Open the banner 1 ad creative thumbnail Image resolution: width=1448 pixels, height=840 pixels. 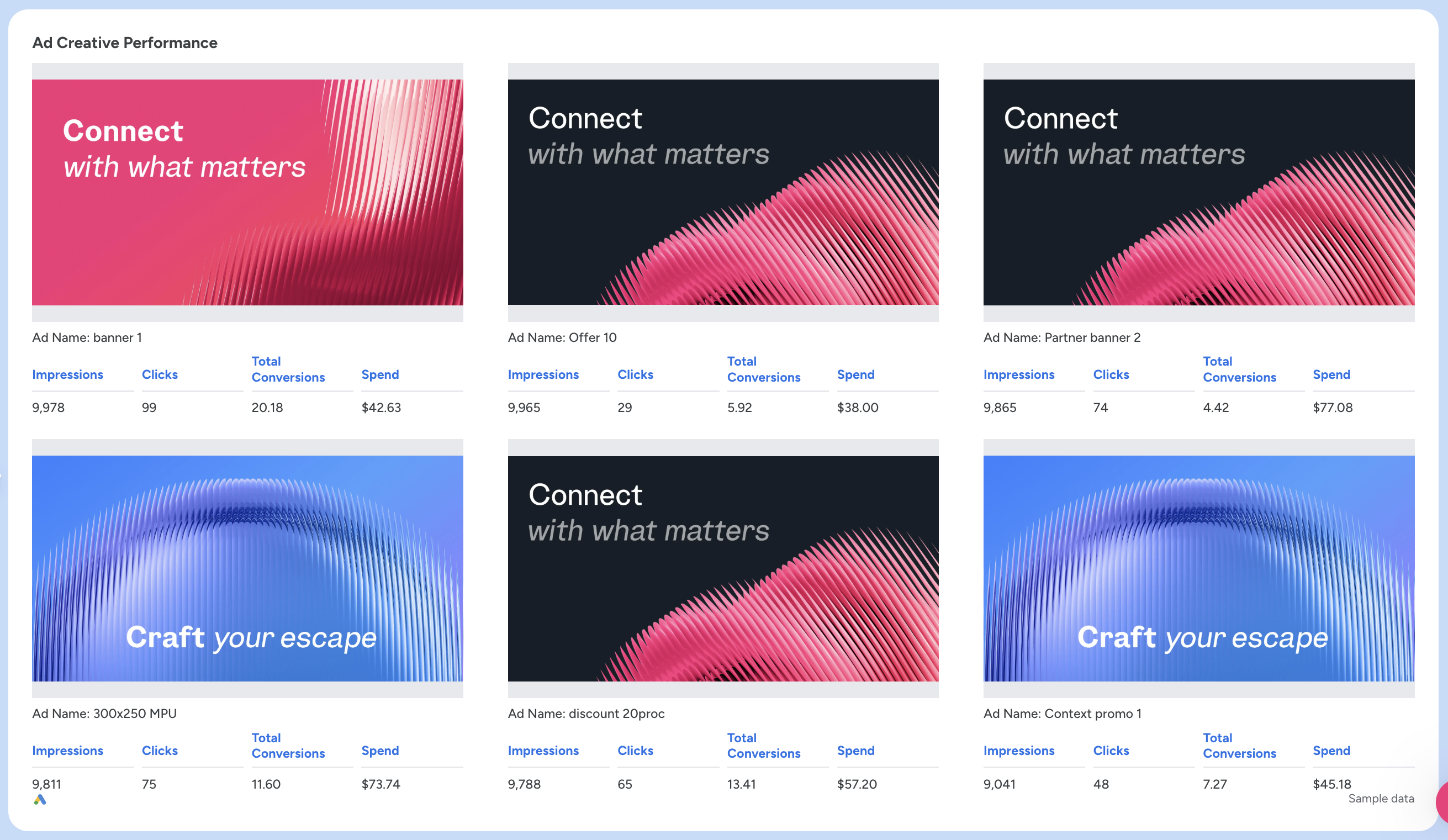247,193
